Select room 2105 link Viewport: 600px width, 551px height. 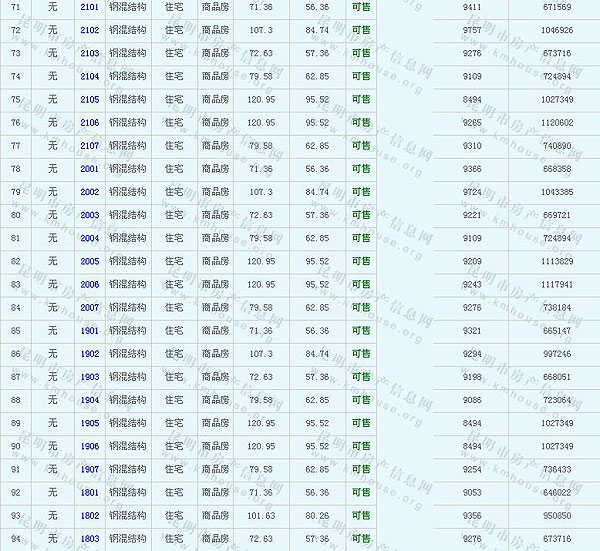tap(89, 99)
